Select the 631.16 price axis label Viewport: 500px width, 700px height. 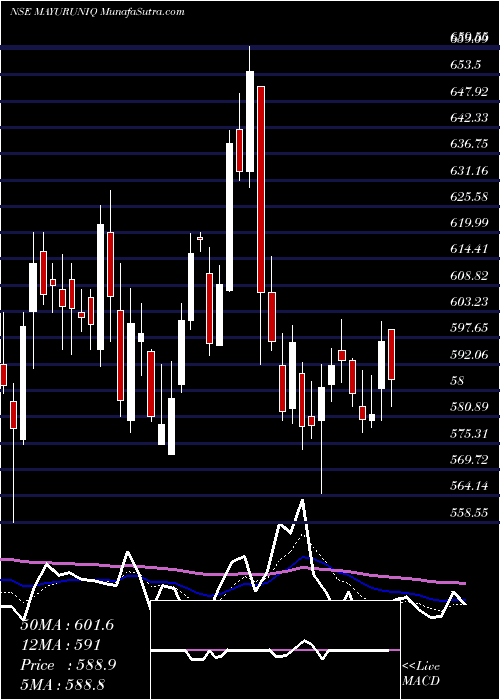[x=470, y=170]
